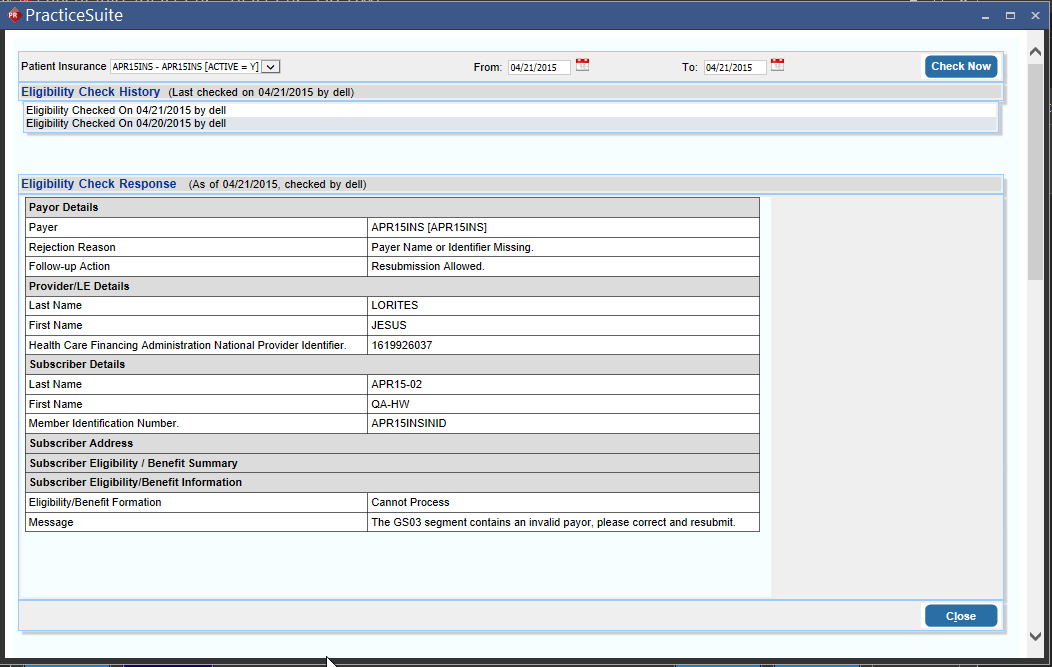Viewport: 1052px width, 667px height.
Task: Click the Member Identification Number value APR15INSINID
Action: click(x=421, y=423)
